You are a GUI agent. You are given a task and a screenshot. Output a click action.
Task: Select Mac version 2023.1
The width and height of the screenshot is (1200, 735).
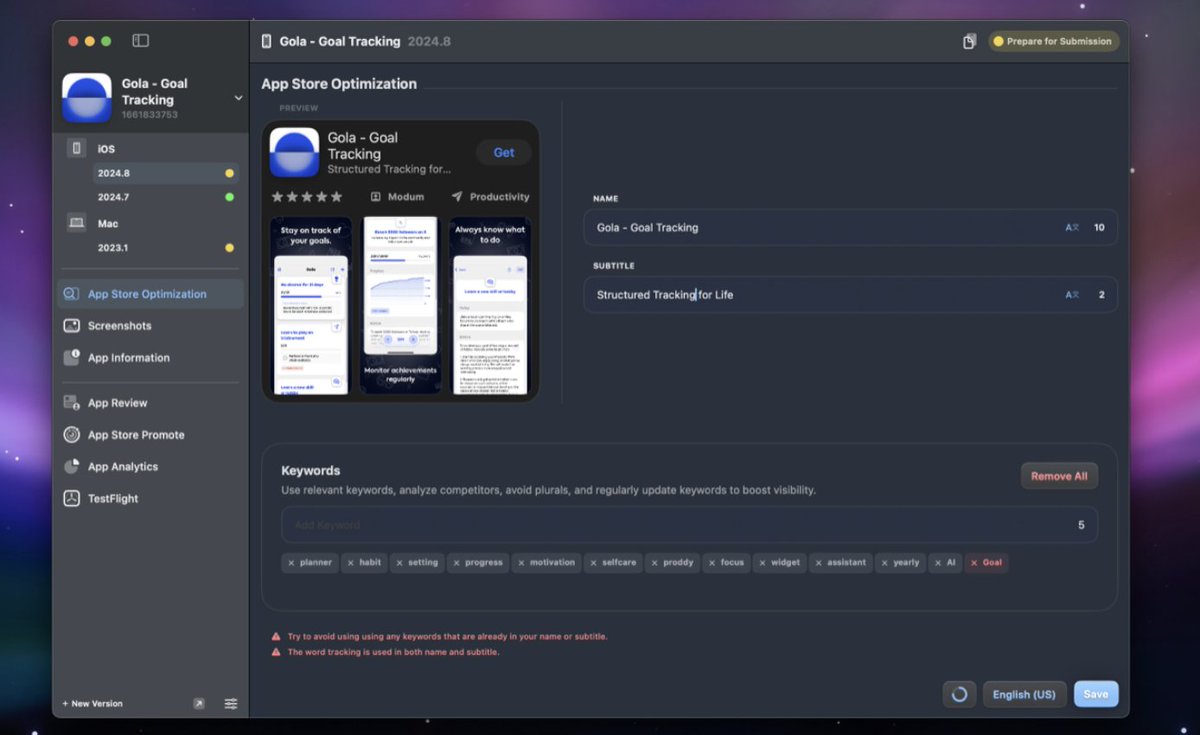[x=166, y=247]
